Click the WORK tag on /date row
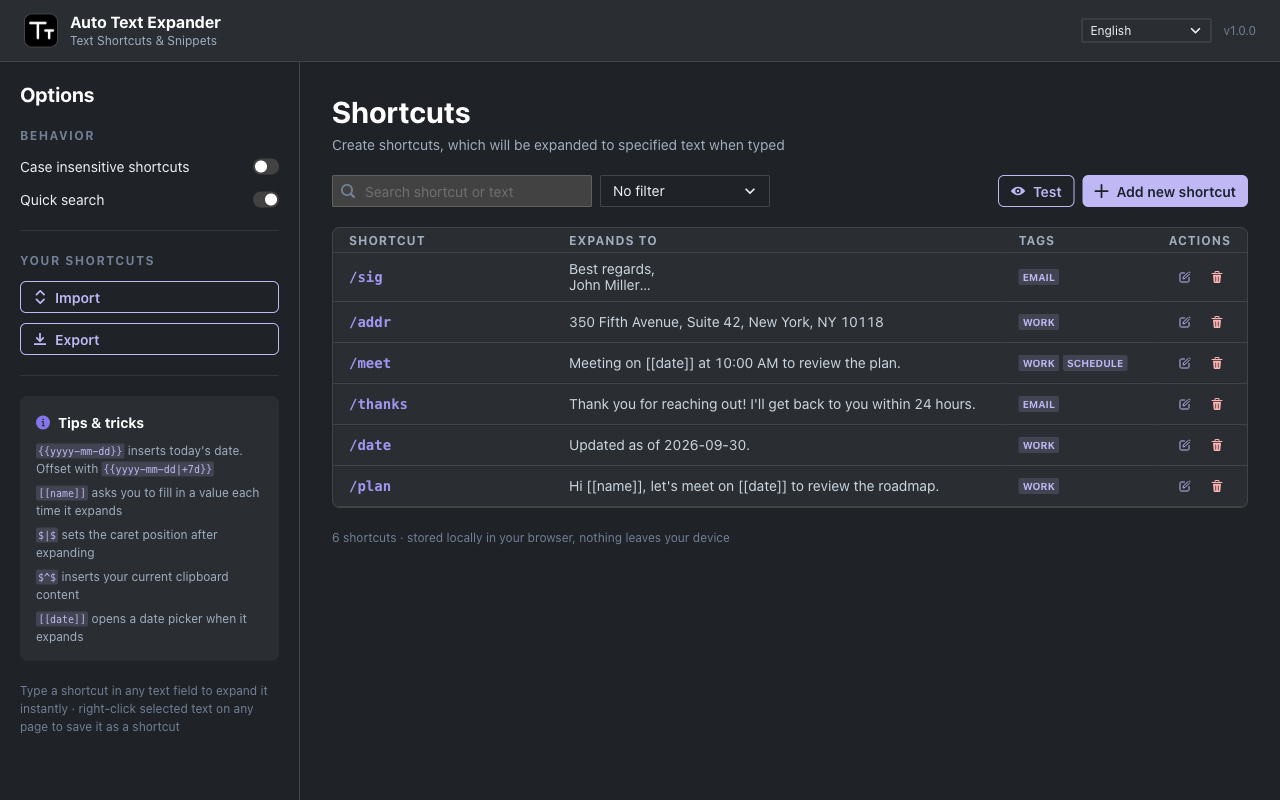 coord(1039,445)
